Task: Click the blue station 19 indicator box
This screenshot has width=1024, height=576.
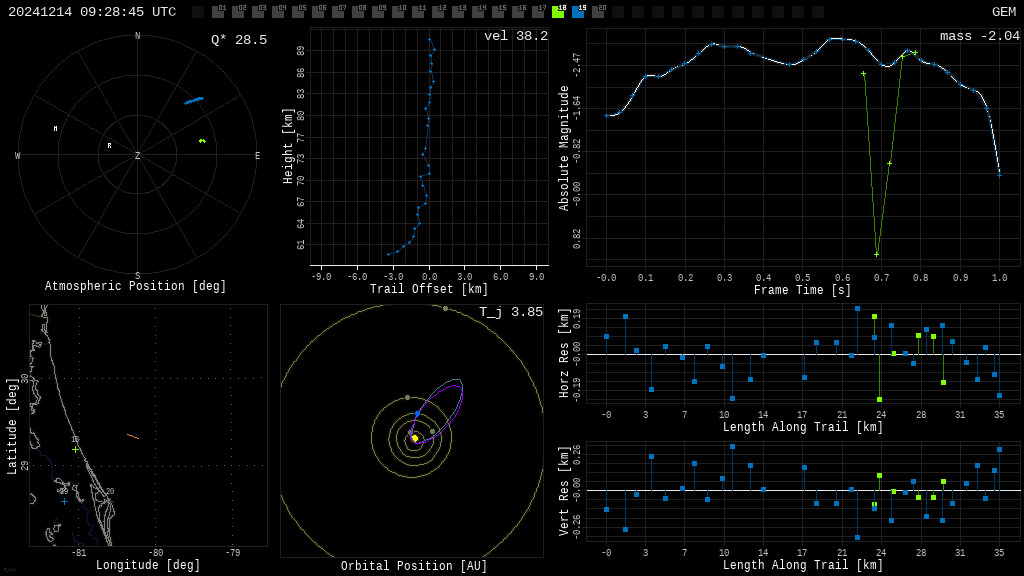Action: coord(578,13)
